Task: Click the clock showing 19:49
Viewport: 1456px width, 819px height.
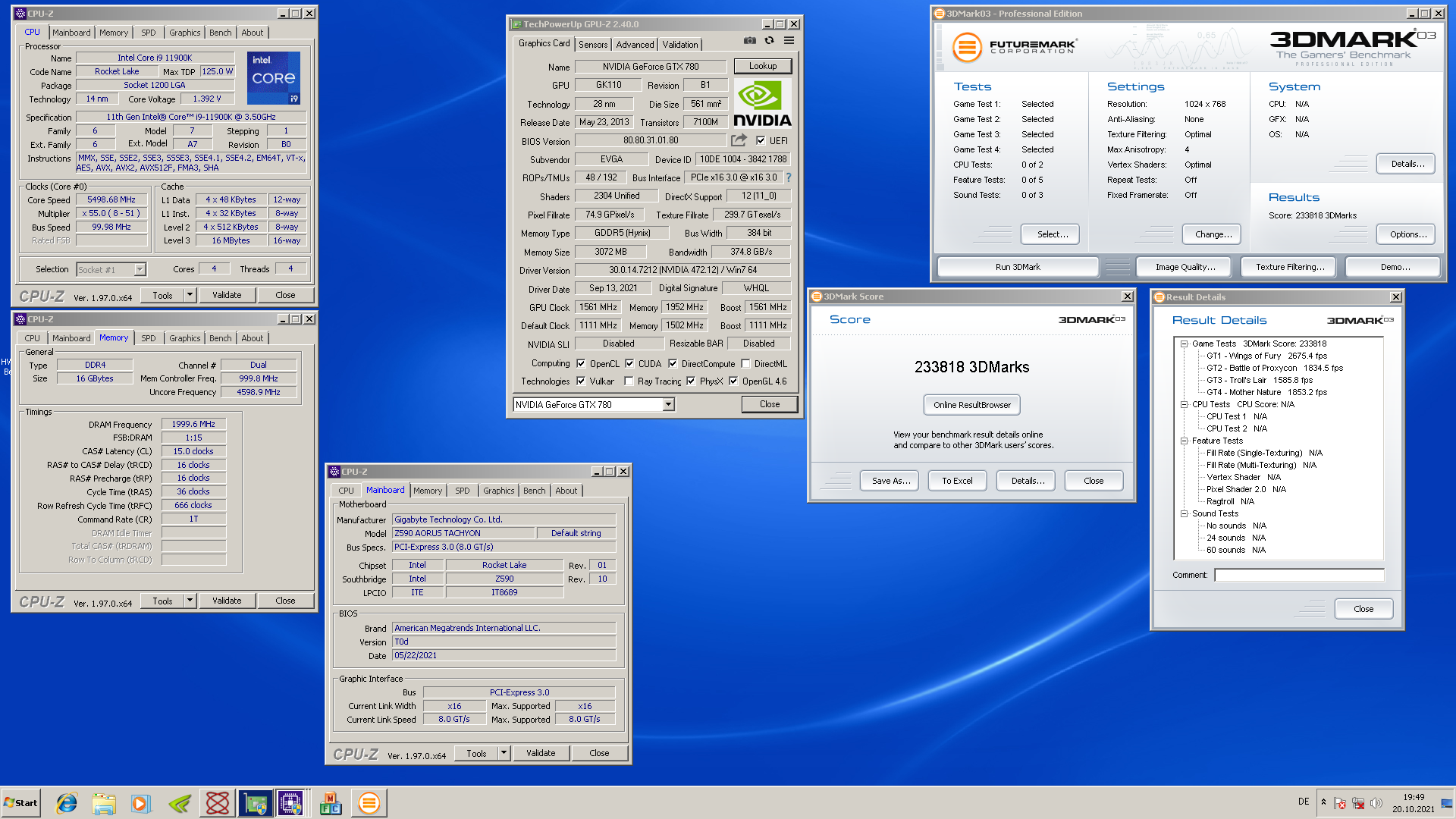Action: (x=1414, y=797)
